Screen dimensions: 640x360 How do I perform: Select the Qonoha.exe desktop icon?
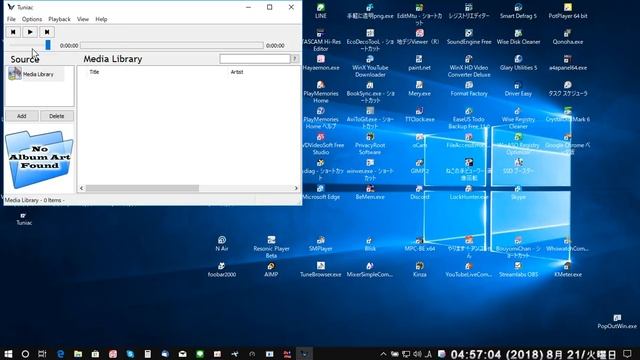click(x=568, y=37)
